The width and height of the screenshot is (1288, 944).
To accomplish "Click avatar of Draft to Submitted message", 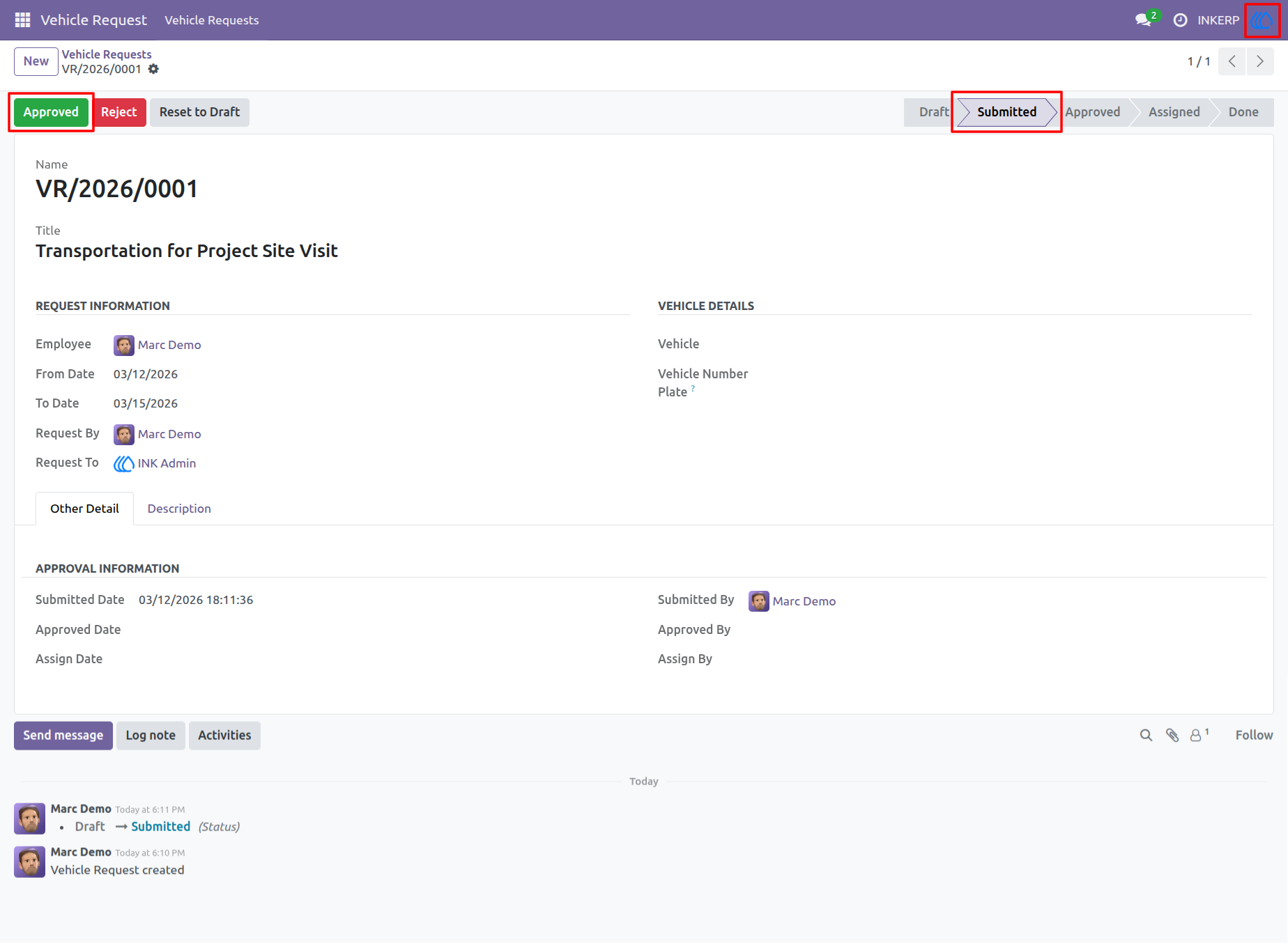I will (x=29, y=819).
